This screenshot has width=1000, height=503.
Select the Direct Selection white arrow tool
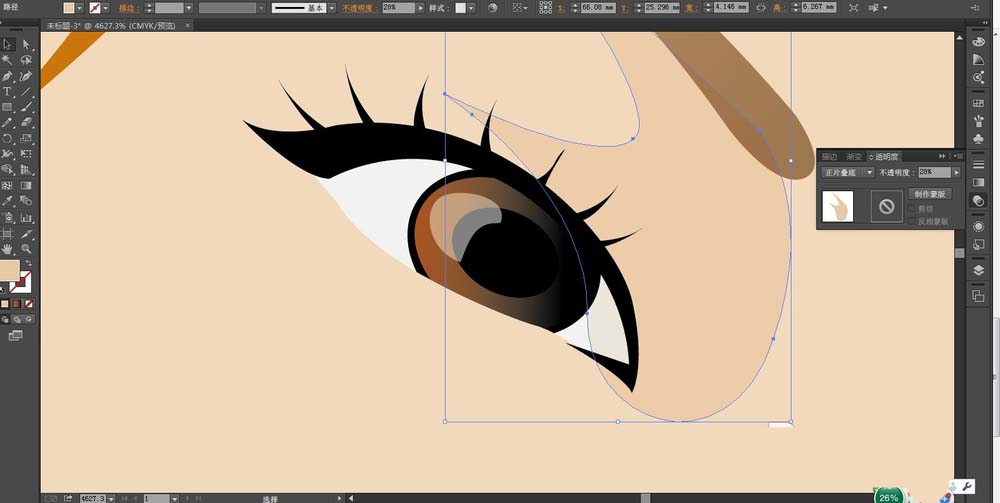click(x=26, y=44)
